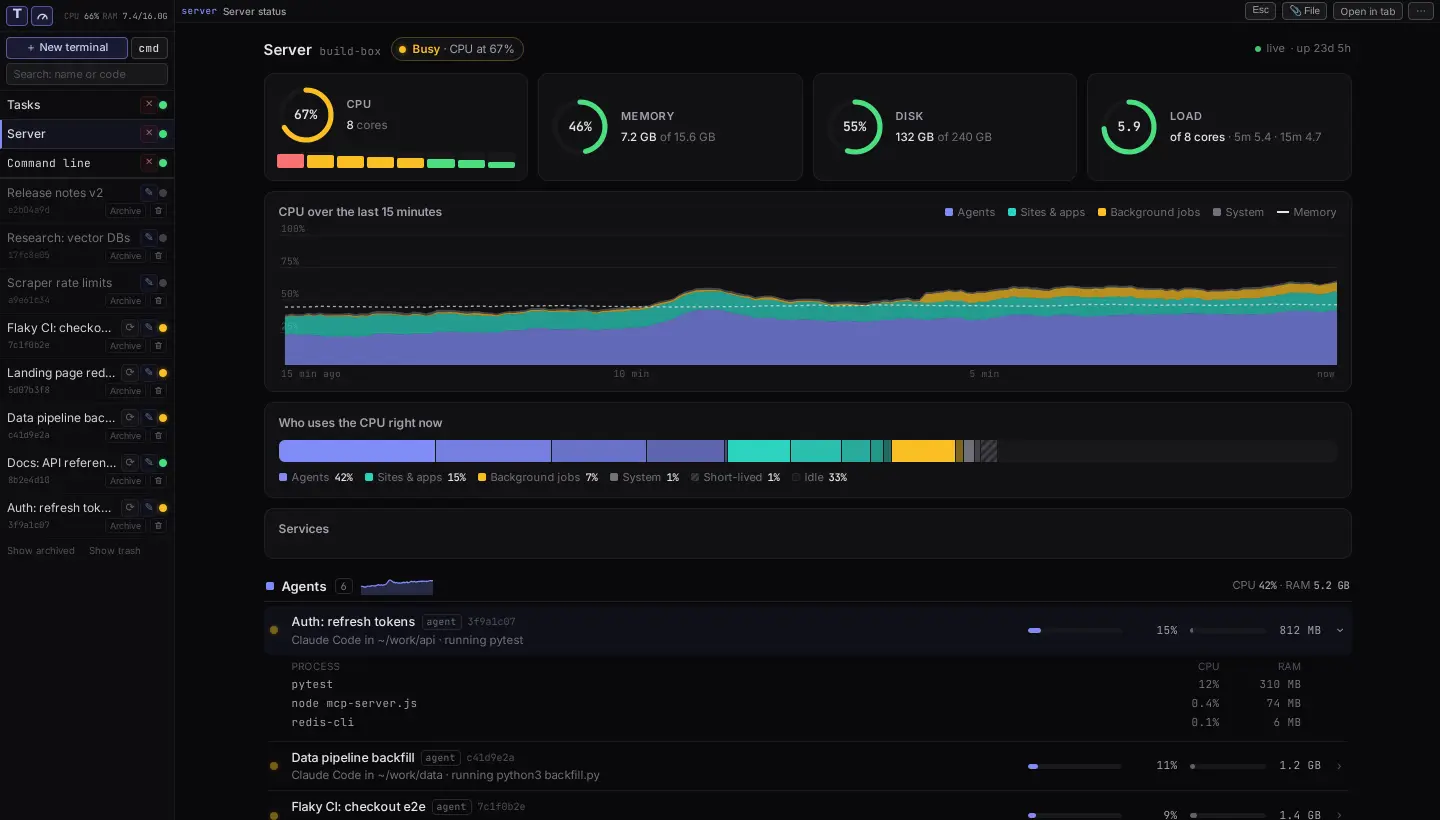Click the Open in tab button
This screenshot has height=820, width=1440.
coord(1367,11)
